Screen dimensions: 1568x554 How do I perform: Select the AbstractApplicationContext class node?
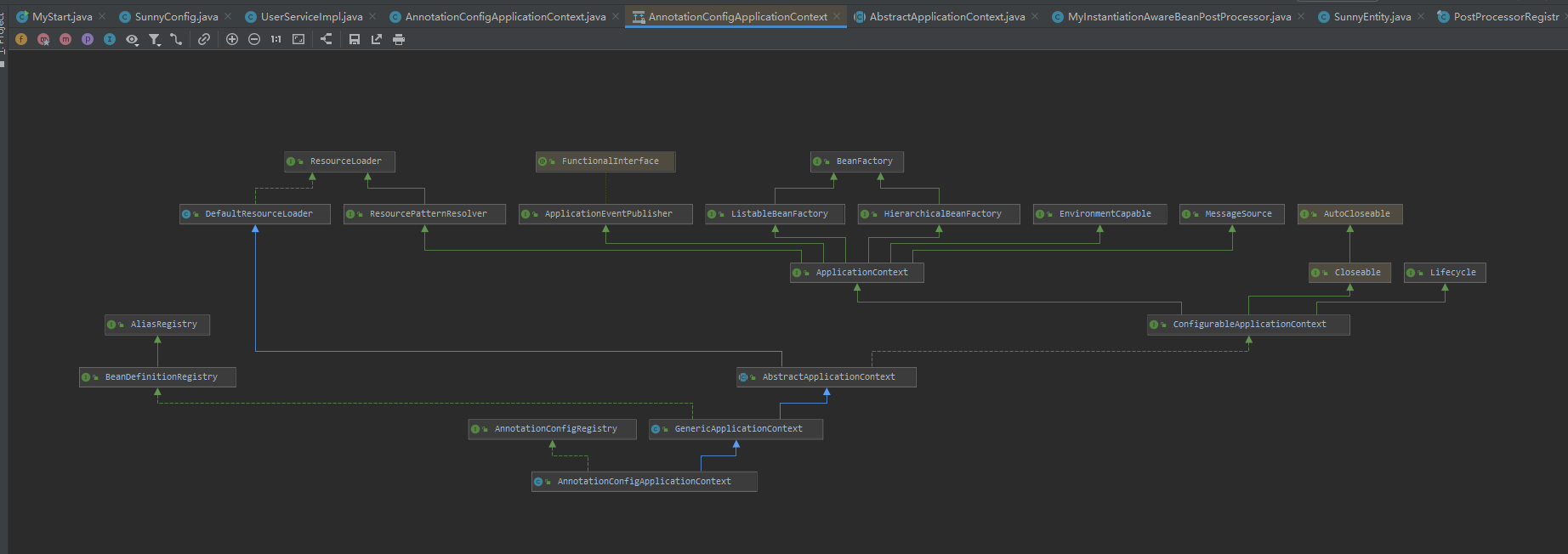827,377
